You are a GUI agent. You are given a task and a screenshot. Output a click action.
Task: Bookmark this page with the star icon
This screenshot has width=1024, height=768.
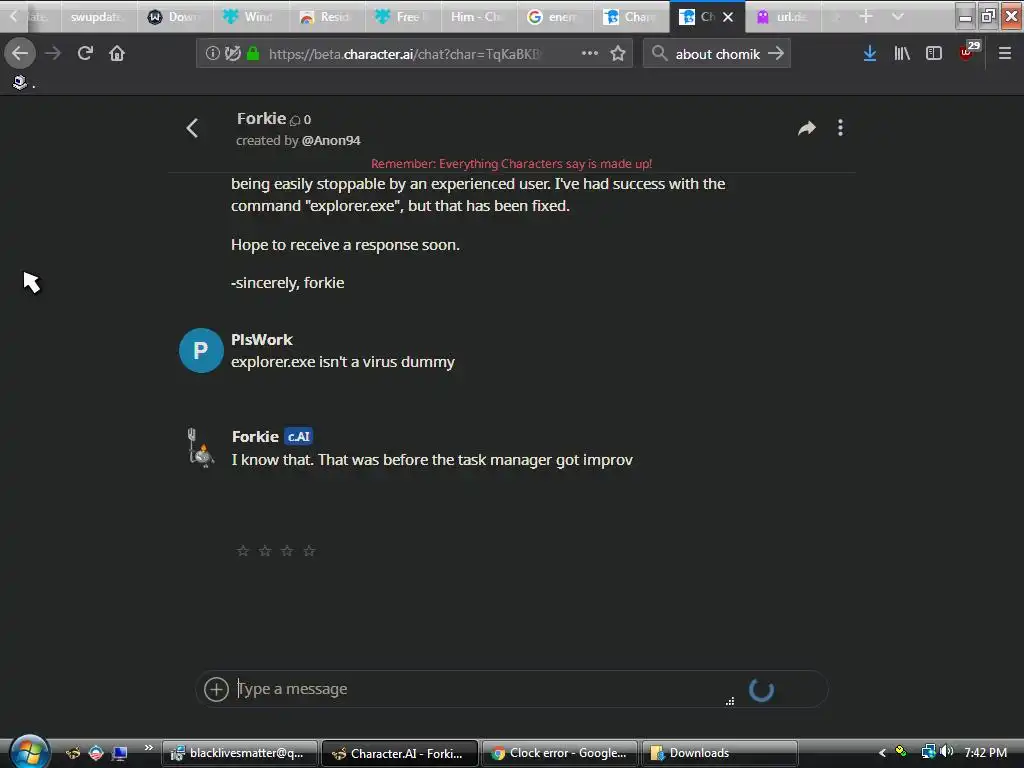618,53
